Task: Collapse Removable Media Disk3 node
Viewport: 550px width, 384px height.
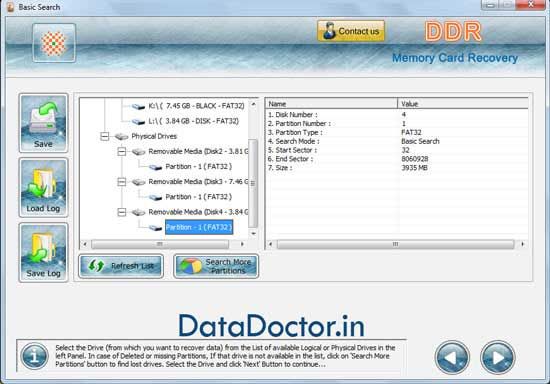Action: (x=122, y=182)
